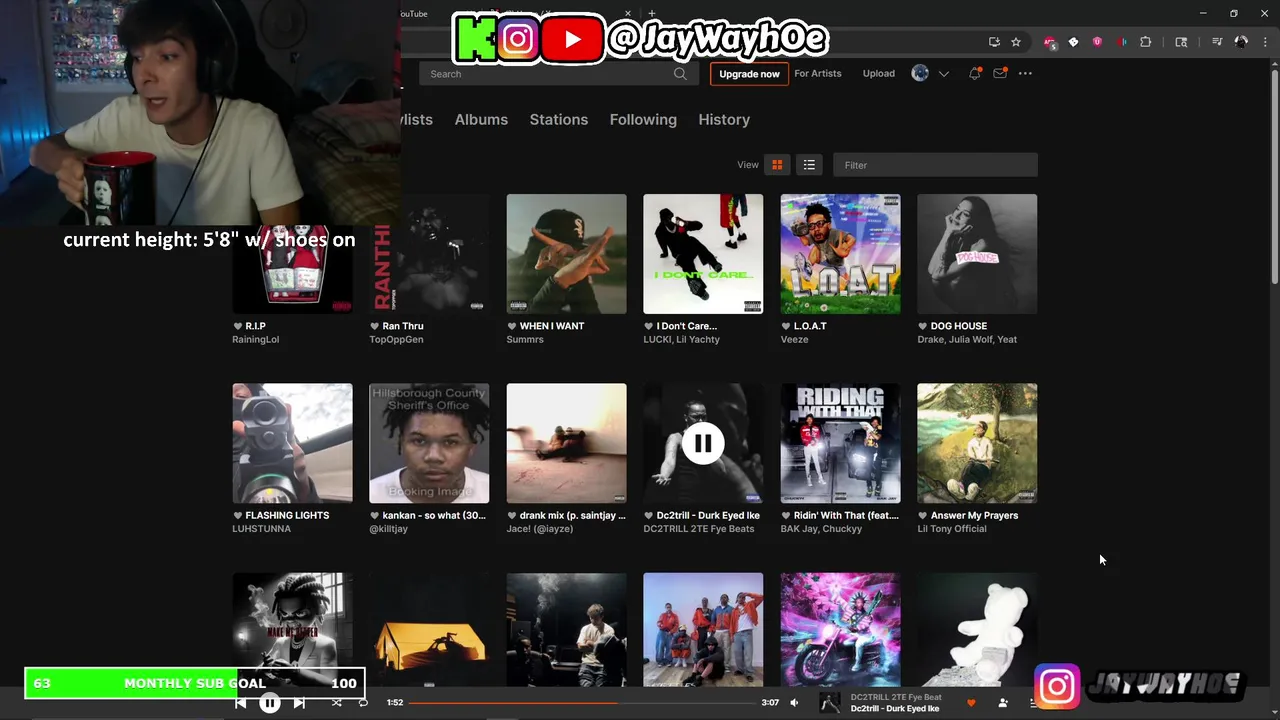
Task: Click the Upgrade now button
Action: (x=749, y=74)
